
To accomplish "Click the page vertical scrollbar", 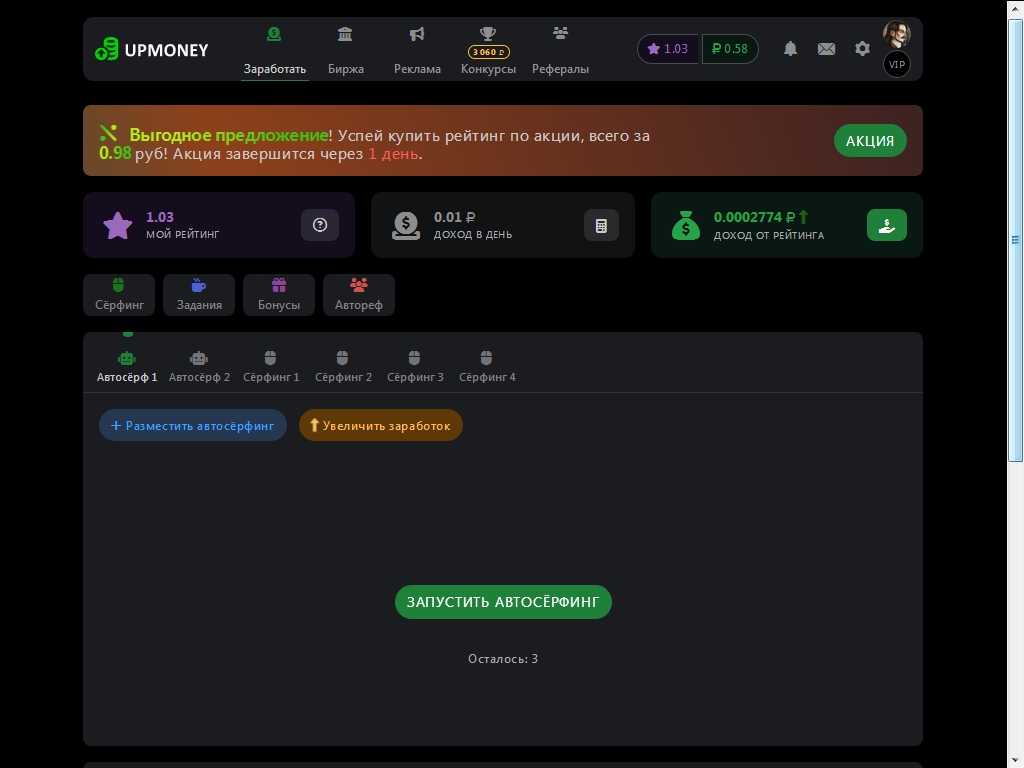I will (1015, 240).
